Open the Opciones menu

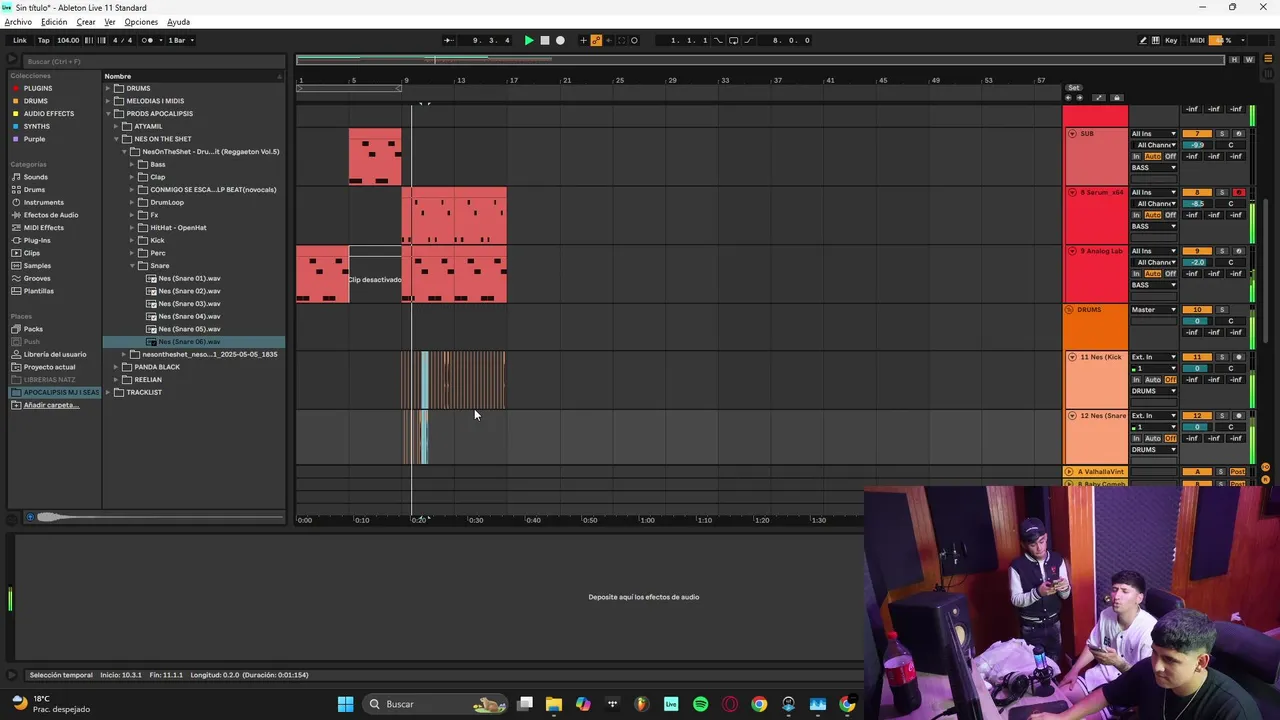tap(141, 22)
